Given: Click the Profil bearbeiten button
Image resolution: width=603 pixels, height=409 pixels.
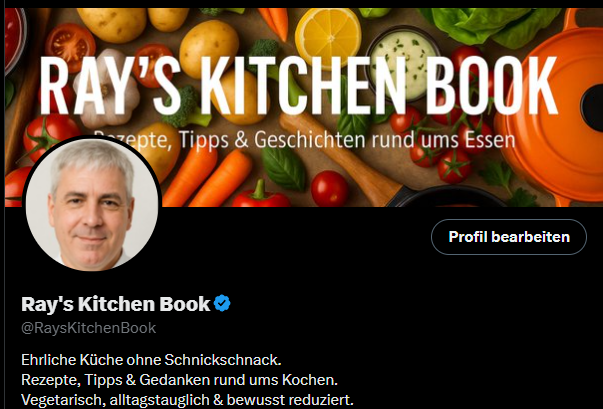Looking at the screenshot, I should [509, 237].
